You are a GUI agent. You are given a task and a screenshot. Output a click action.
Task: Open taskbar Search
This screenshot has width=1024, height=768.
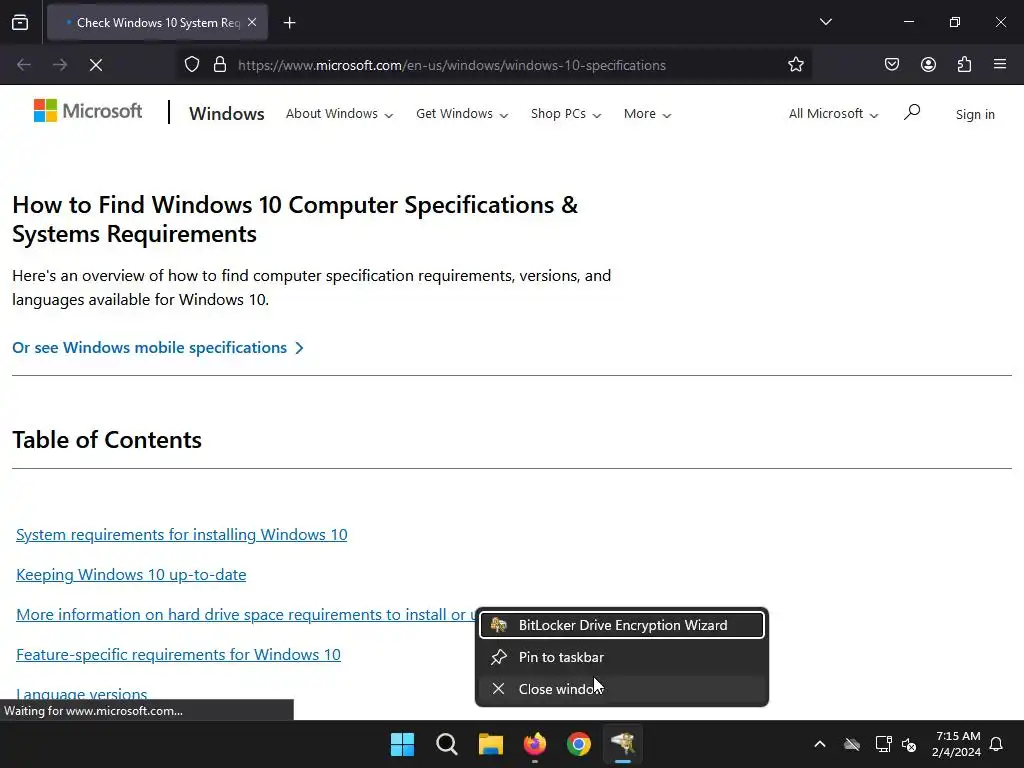(x=447, y=744)
